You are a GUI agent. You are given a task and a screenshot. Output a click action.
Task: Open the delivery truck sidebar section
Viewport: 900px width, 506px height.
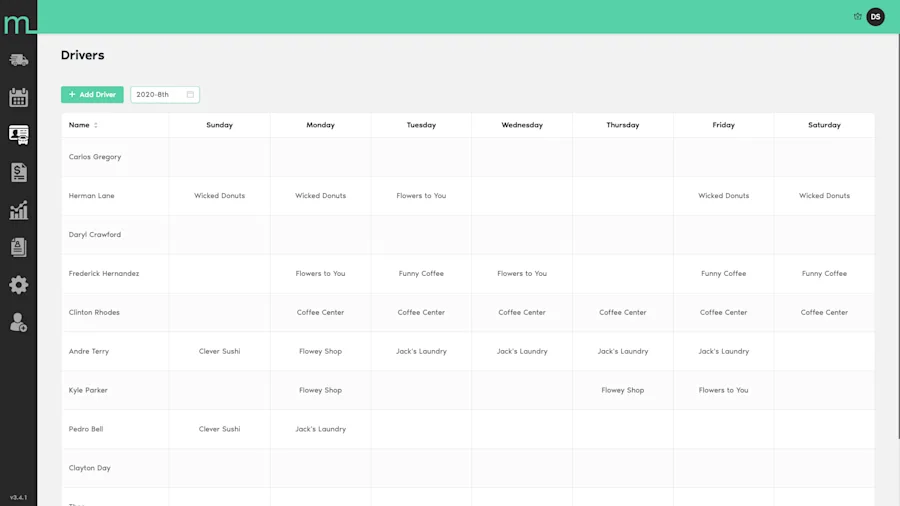pos(18,60)
